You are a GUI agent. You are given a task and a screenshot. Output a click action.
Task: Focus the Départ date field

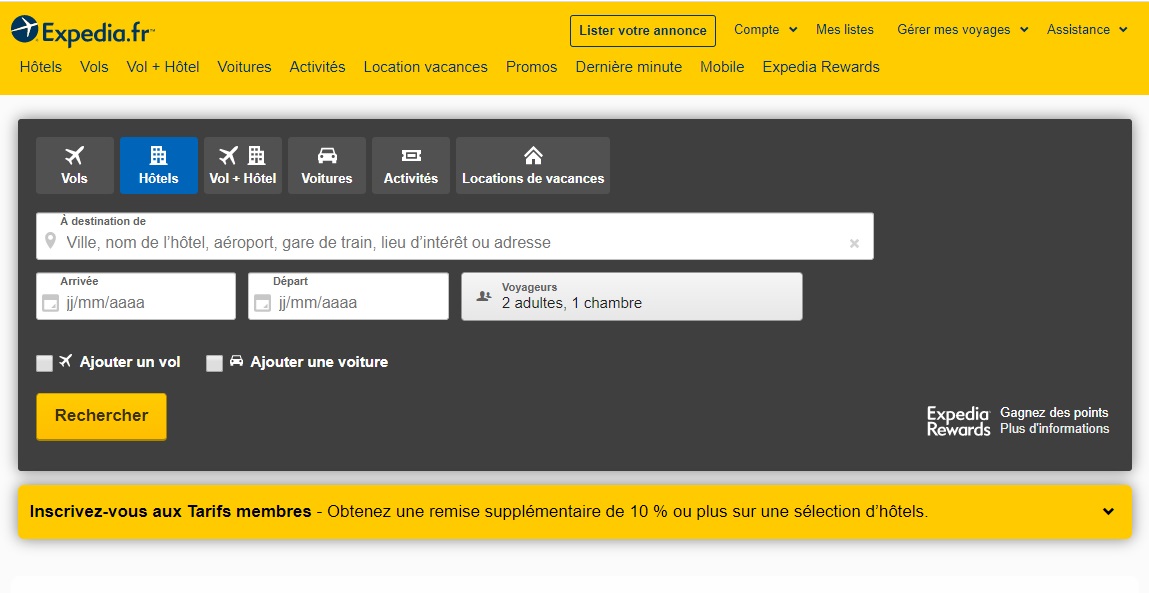349,296
